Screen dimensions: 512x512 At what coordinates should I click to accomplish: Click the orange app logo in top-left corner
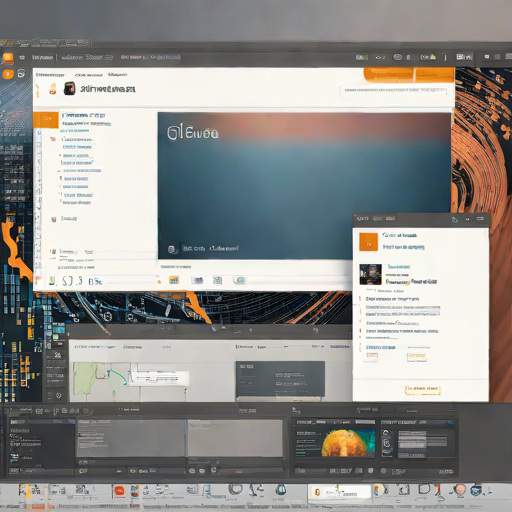8,58
